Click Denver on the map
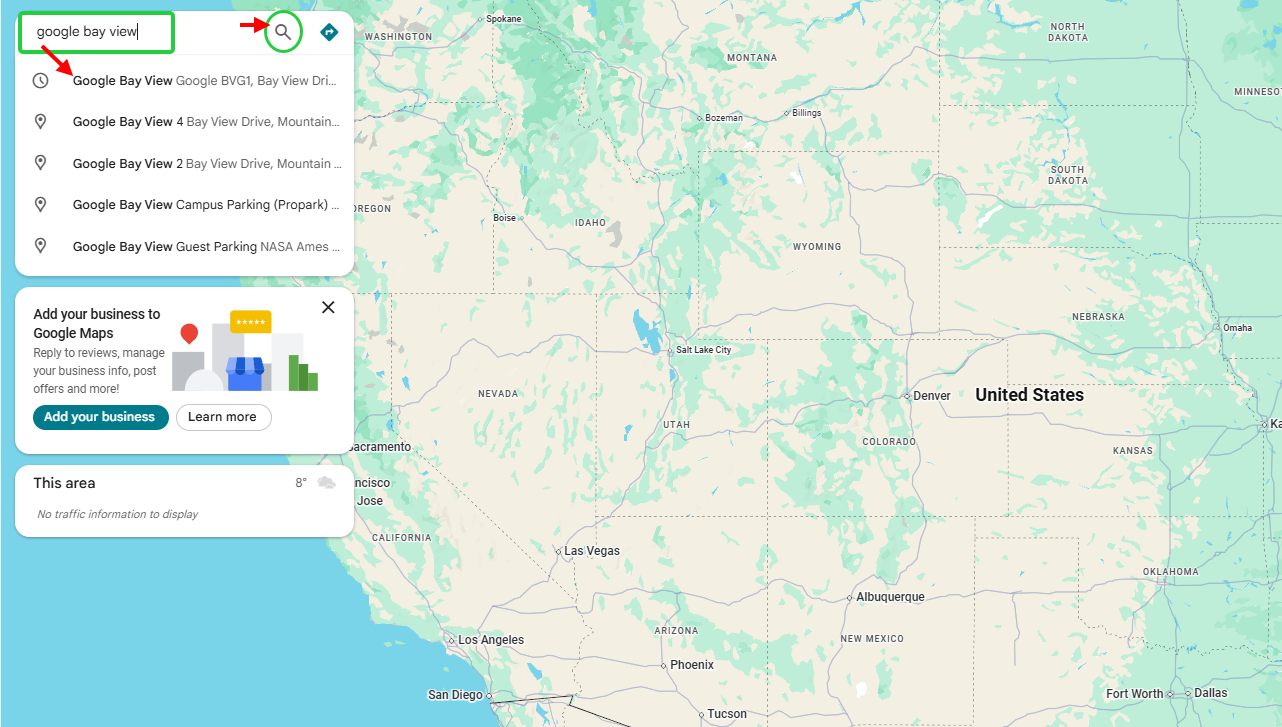This screenshot has height=727, width=1282. 930,395
